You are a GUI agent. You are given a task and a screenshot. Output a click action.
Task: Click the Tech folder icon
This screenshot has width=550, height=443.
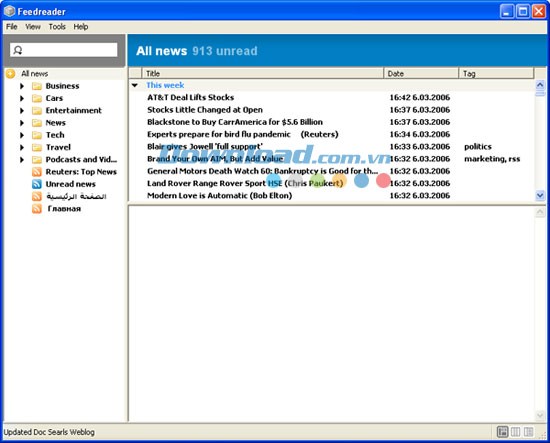[x=37, y=135]
